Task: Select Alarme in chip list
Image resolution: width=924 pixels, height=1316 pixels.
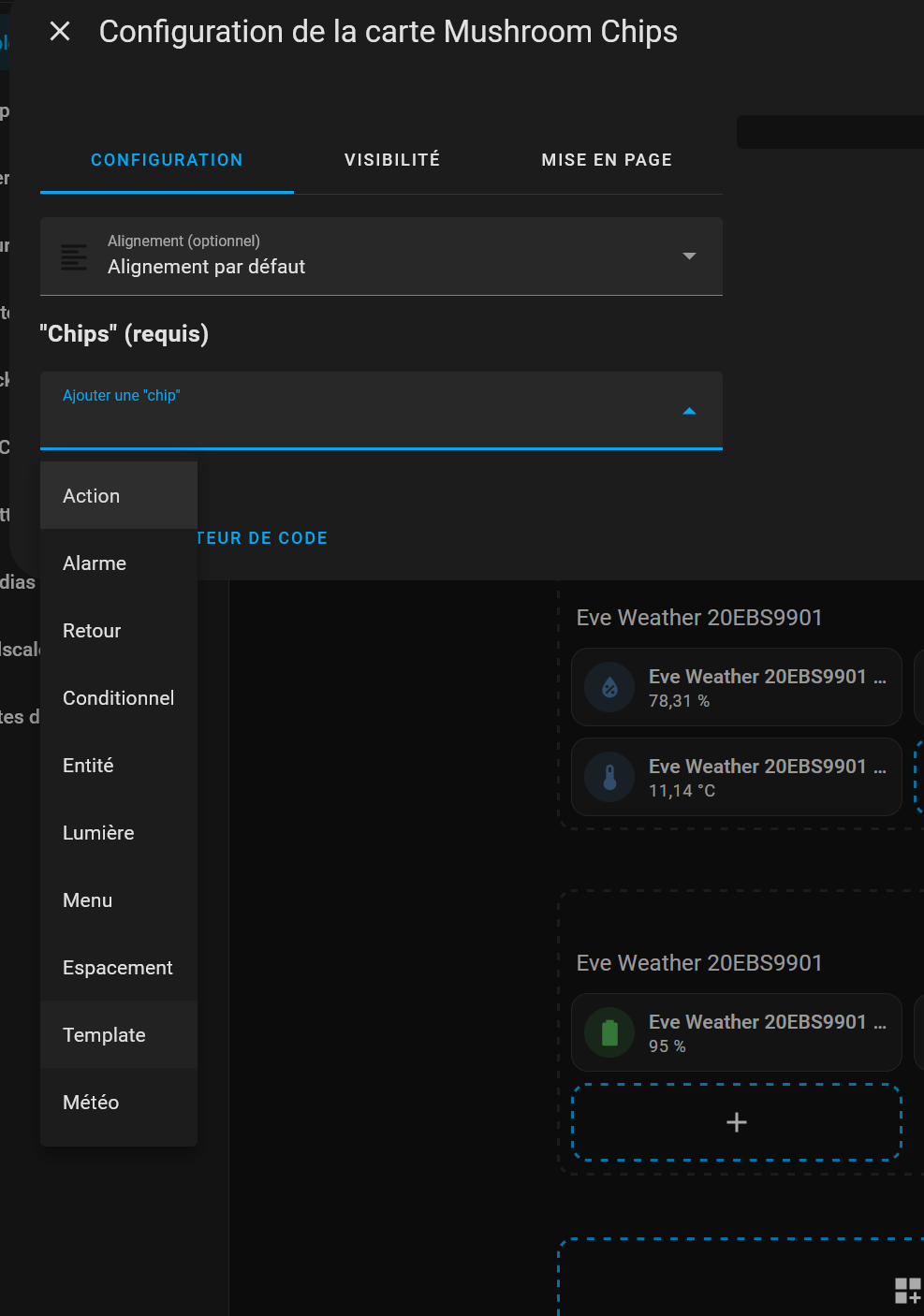Action: pos(95,563)
